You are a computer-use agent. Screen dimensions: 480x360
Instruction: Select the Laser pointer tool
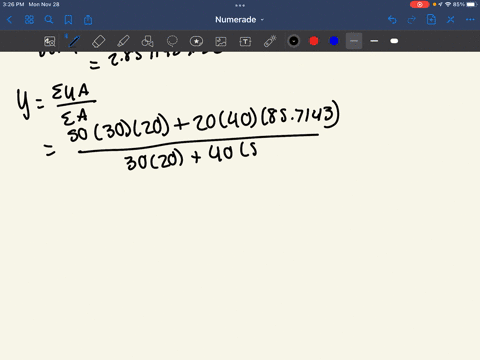tap(270, 41)
